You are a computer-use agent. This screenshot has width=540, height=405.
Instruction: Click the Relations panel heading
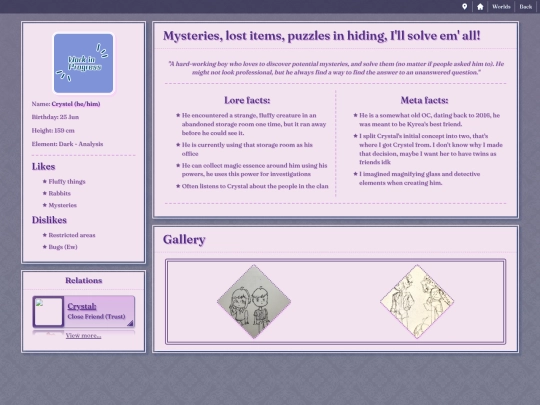[84, 280]
